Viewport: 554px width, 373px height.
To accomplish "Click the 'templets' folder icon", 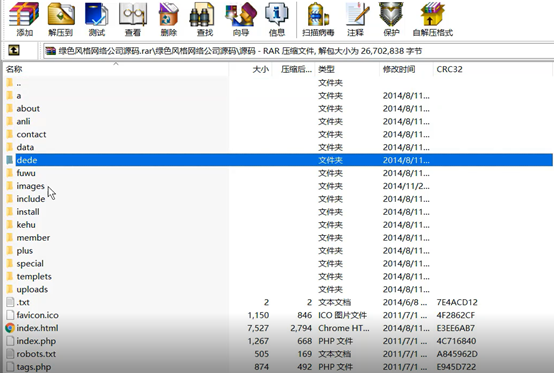I will click(x=10, y=276).
